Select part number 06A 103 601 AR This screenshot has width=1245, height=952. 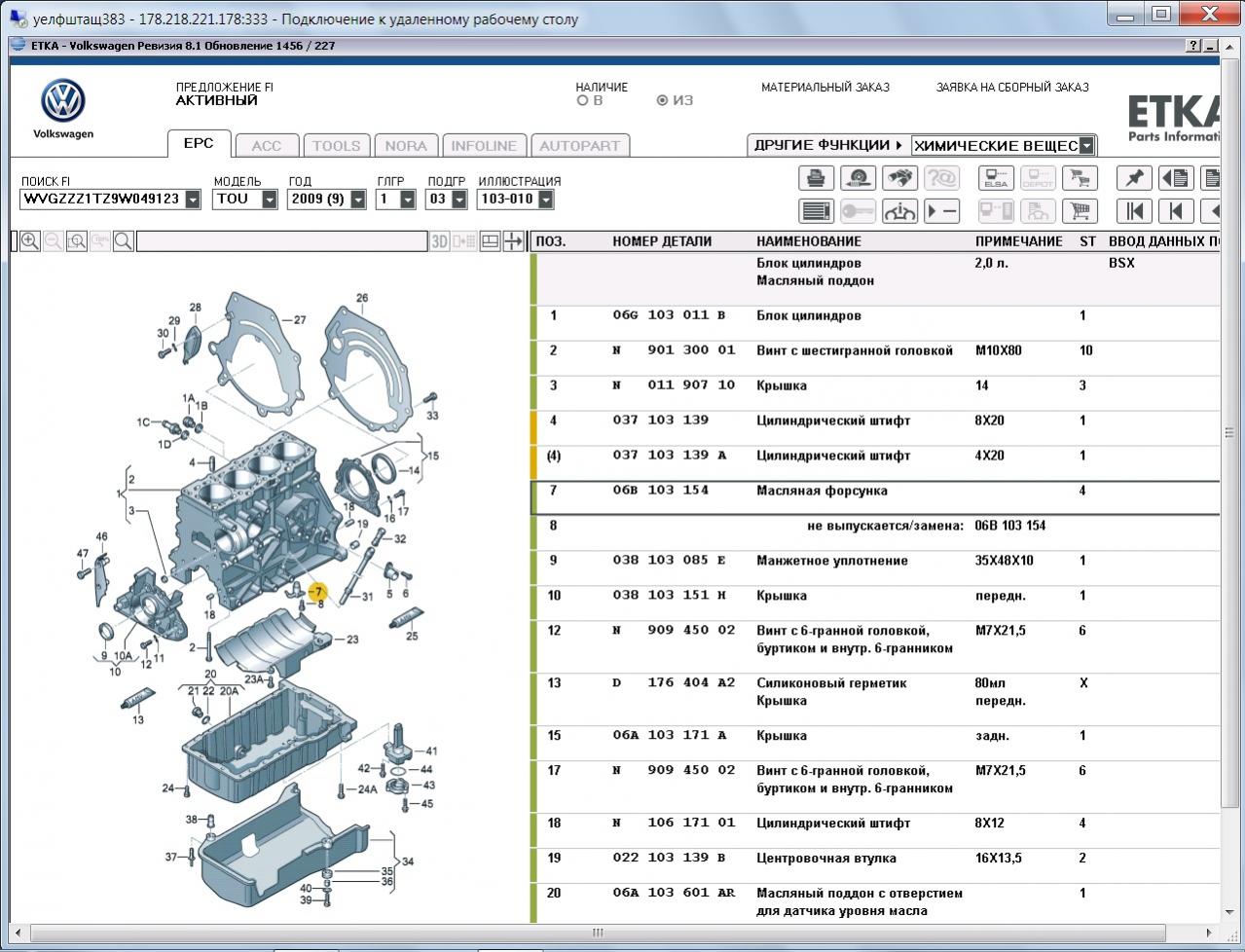674,893
